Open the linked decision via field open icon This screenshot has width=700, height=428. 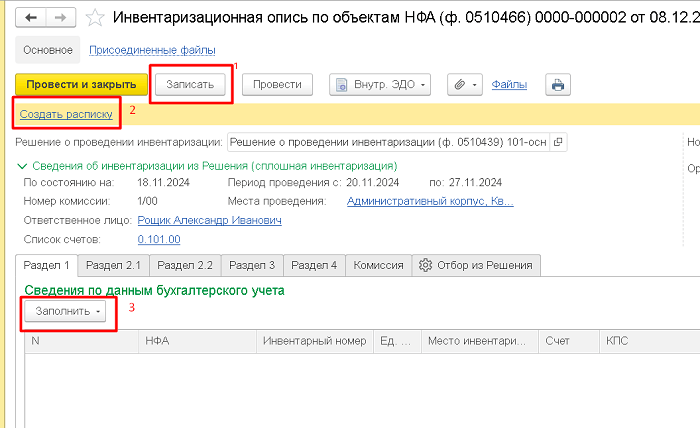(558, 141)
